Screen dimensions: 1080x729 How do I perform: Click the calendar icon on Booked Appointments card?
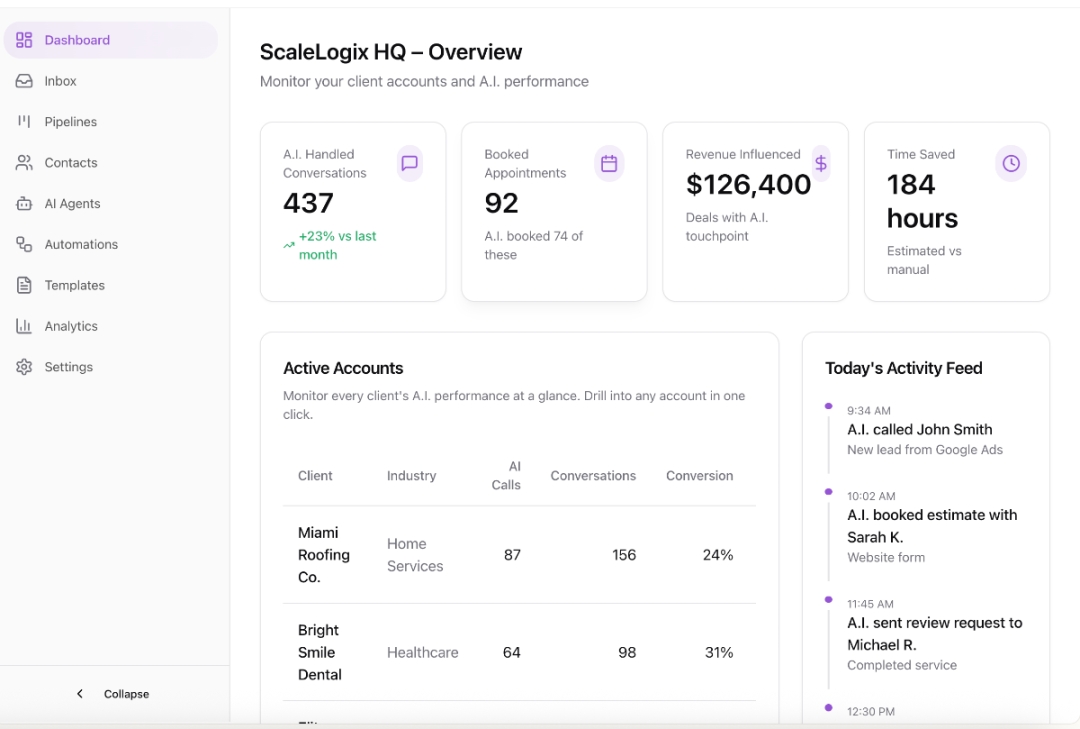click(x=610, y=163)
